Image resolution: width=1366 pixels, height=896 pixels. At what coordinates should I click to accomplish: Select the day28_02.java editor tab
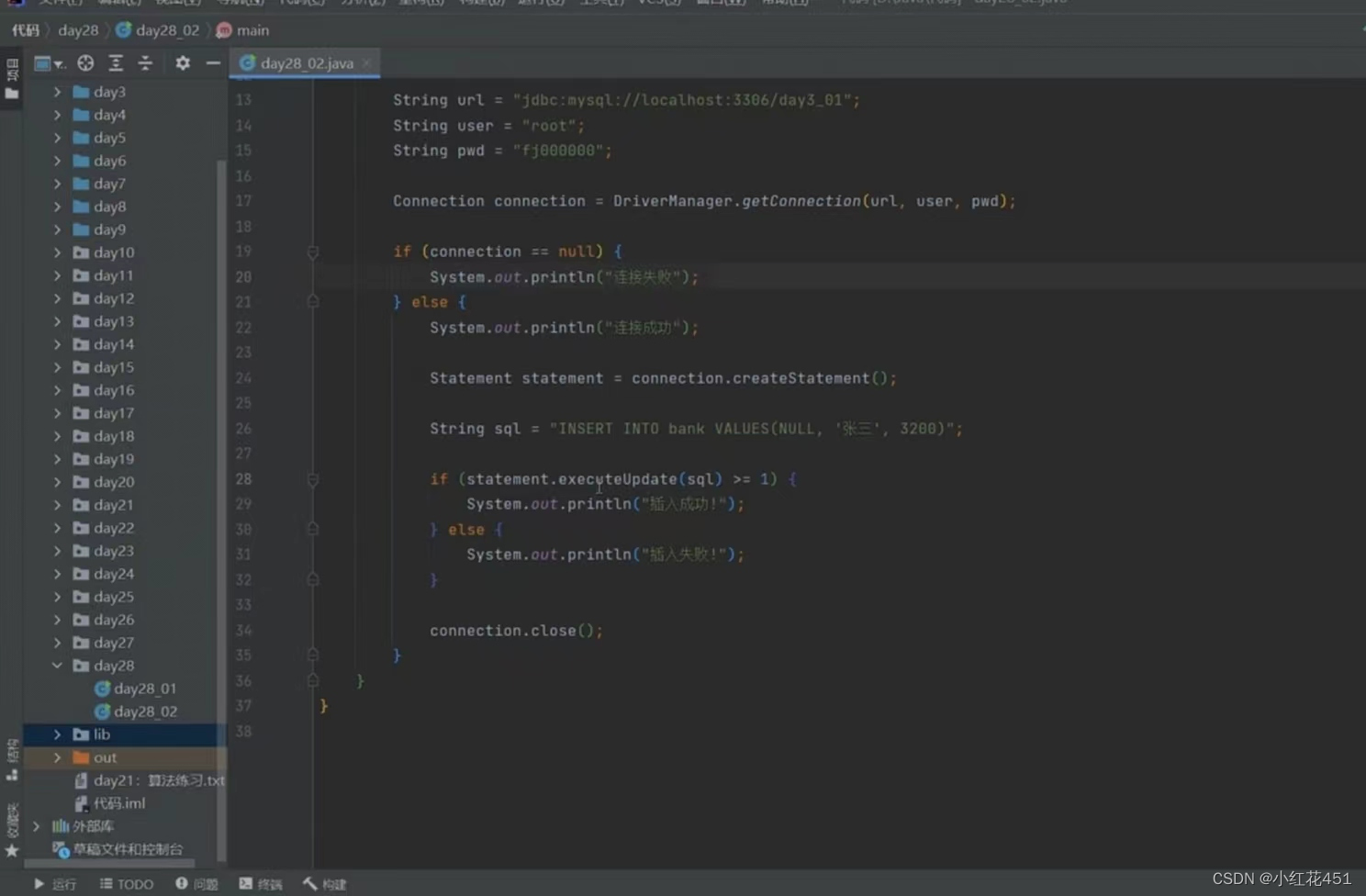coord(305,63)
